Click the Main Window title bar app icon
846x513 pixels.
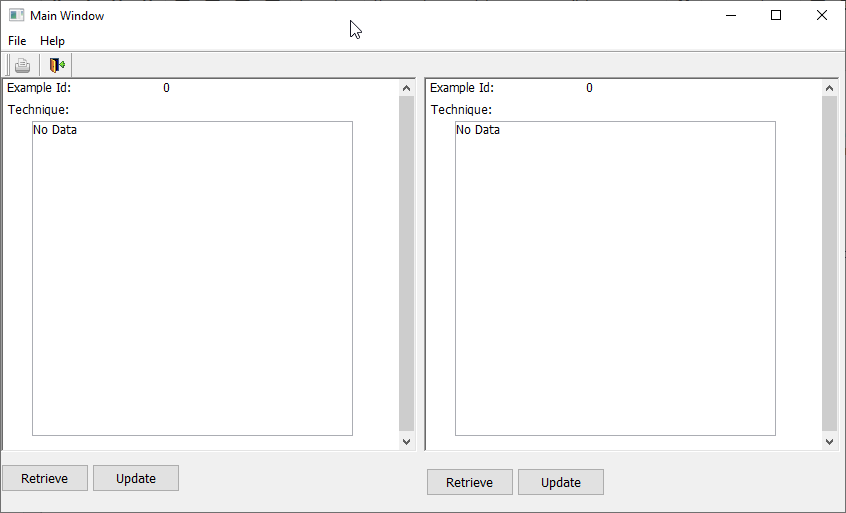click(x=16, y=16)
